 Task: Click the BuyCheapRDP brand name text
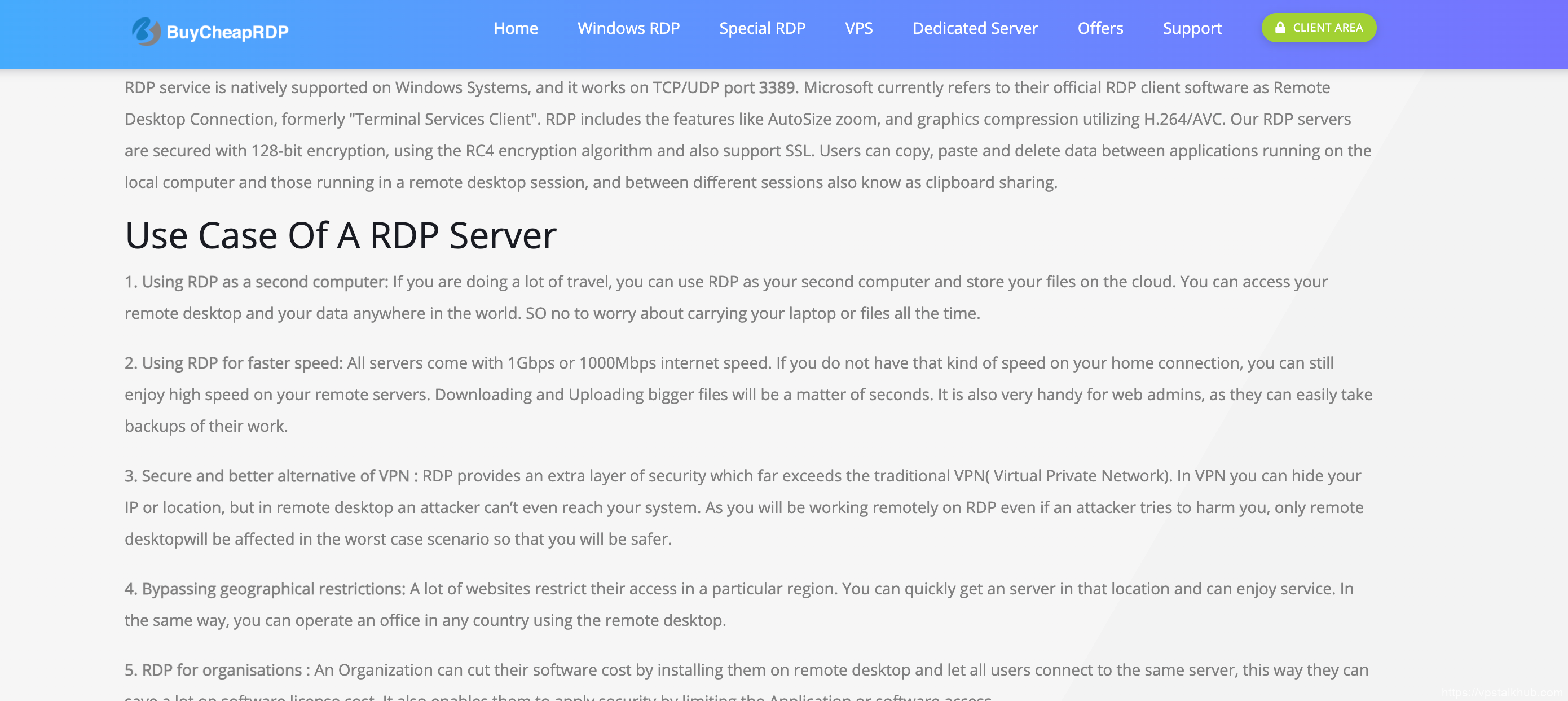(x=227, y=32)
